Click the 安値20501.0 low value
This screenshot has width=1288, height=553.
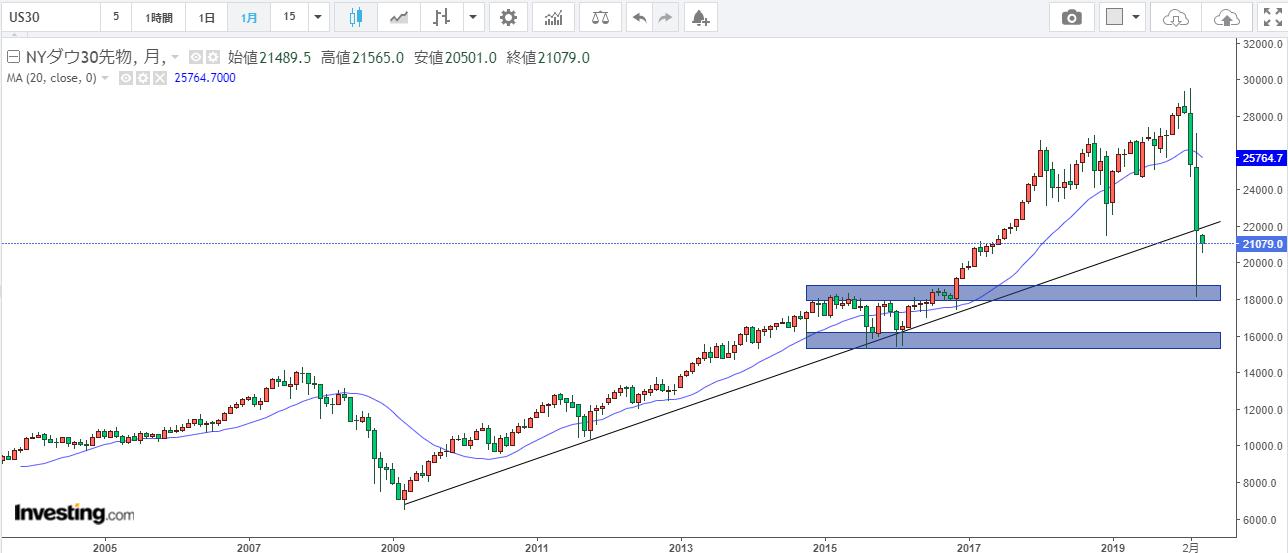[x=455, y=58]
